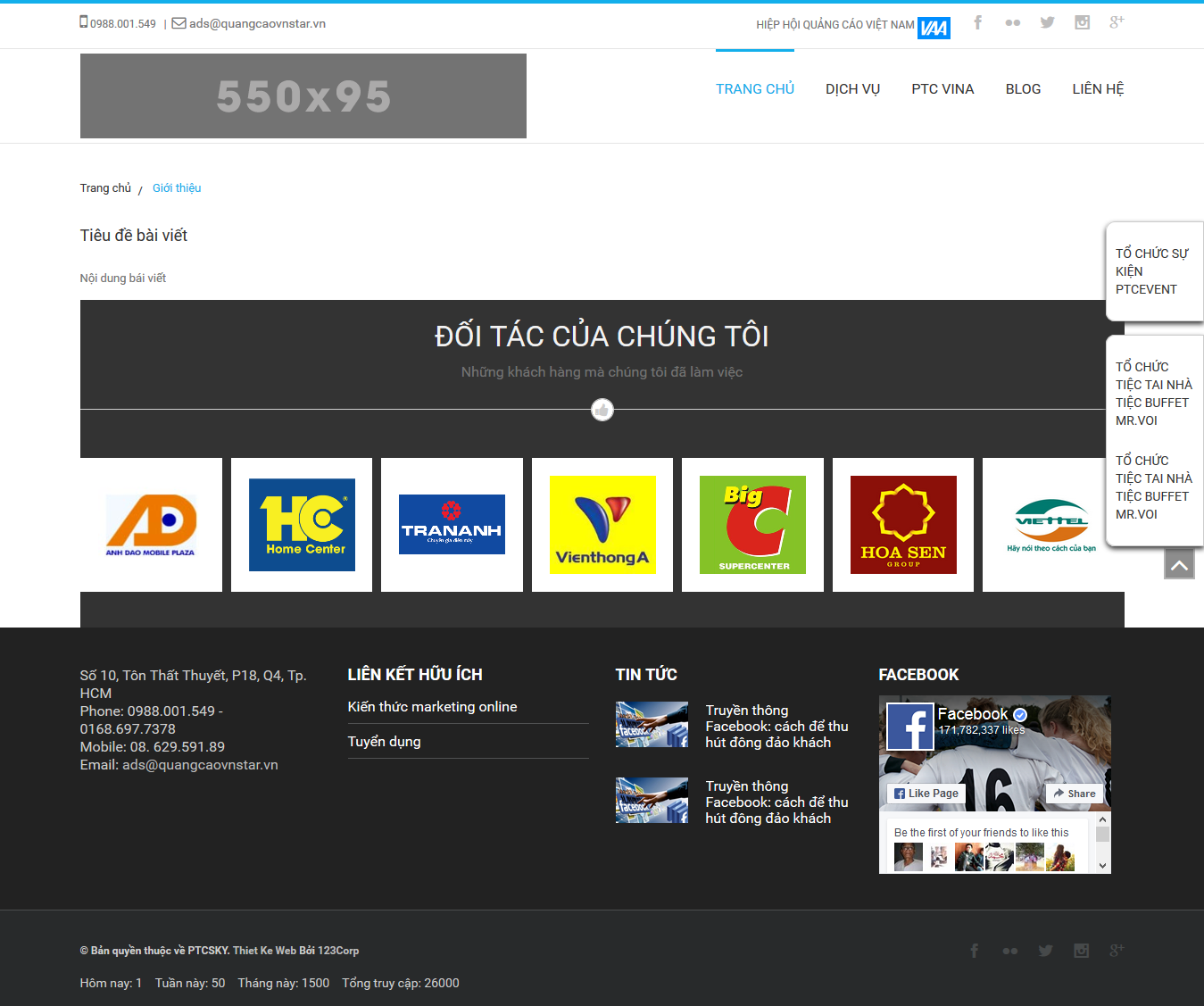The height and width of the screenshot is (1006, 1204).
Task: Open Google Plus icon in footer bottom
Action: point(1117,951)
